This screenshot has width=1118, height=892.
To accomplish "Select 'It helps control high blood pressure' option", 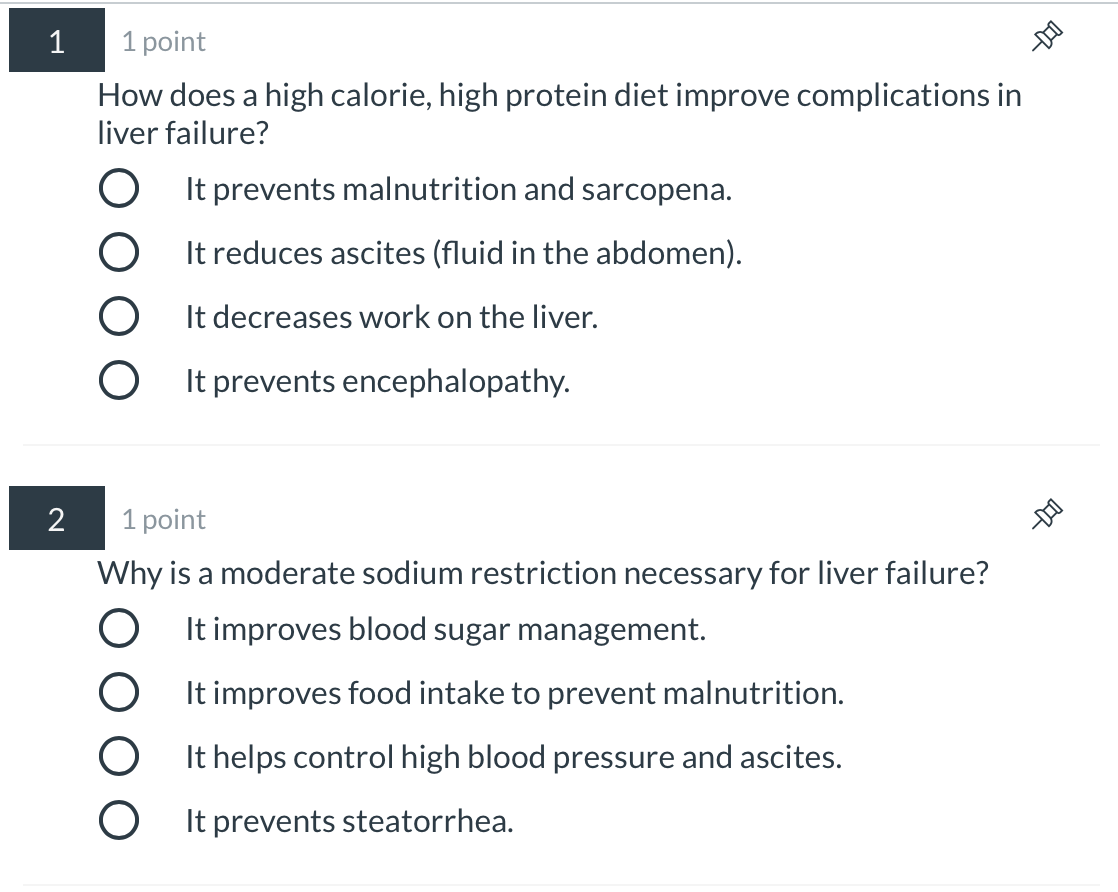I will 118,758.
